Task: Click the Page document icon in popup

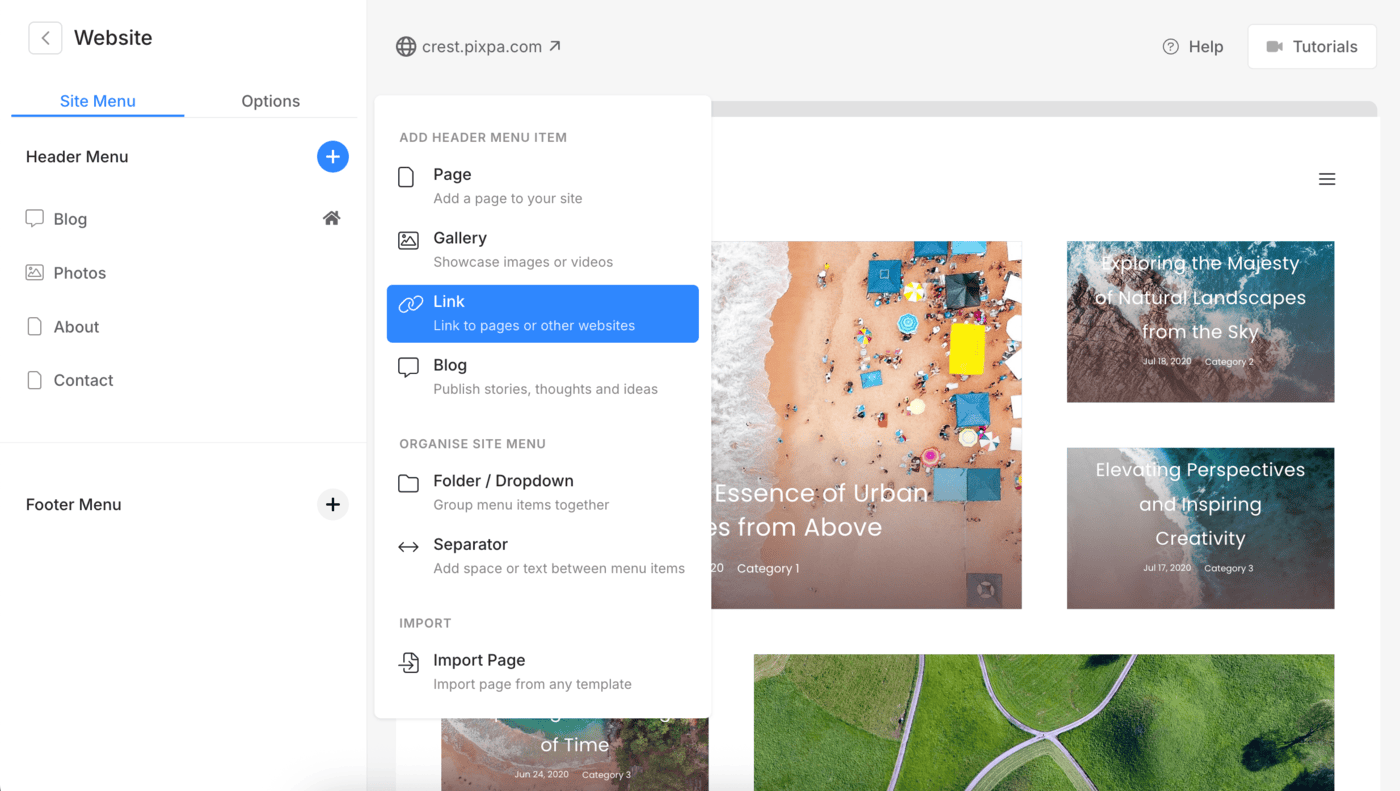Action: 406,177
